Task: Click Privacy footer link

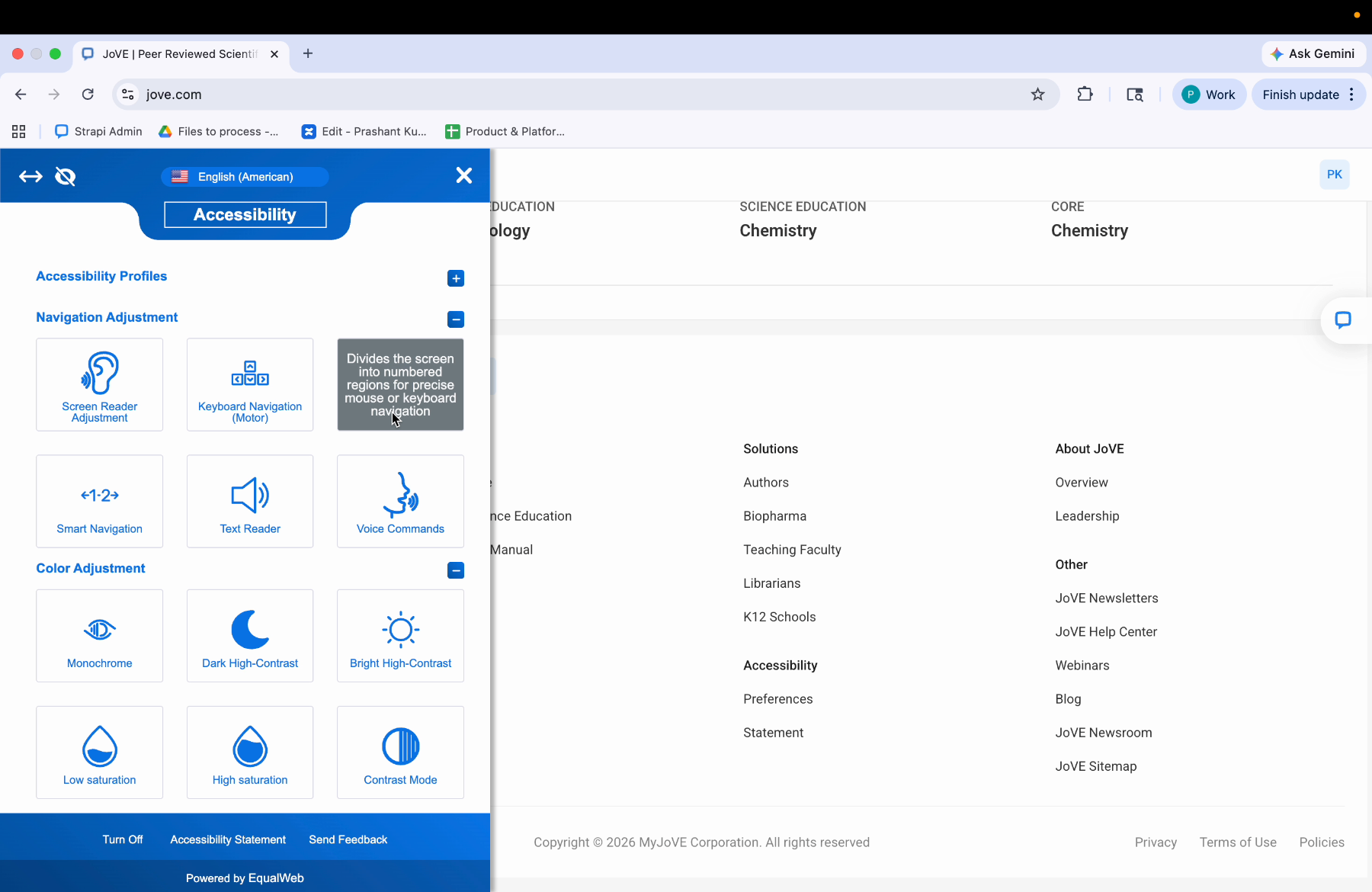Action: pyautogui.click(x=1156, y=842)
